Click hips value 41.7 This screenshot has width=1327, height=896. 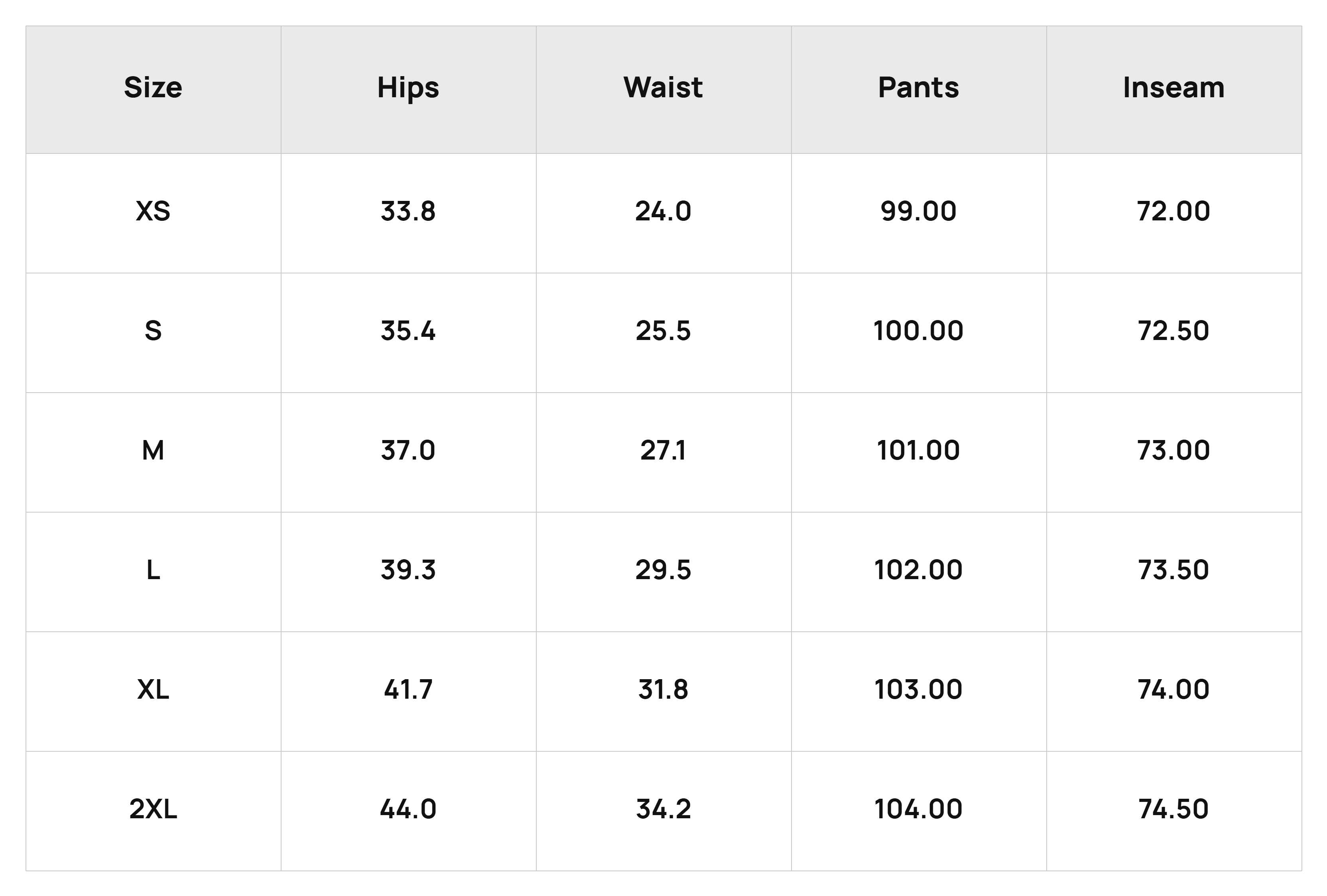[x=408, y=690]
